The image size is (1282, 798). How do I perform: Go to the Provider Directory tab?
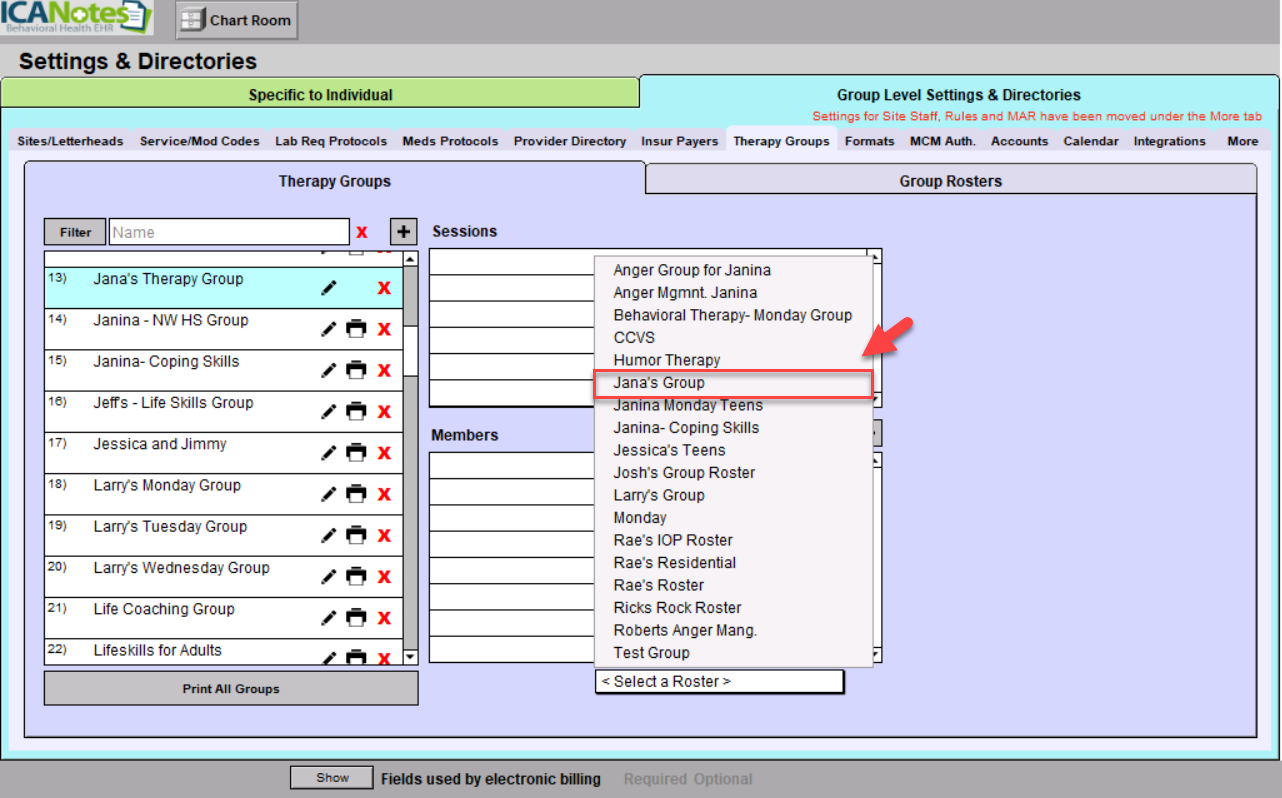(570, 141)
